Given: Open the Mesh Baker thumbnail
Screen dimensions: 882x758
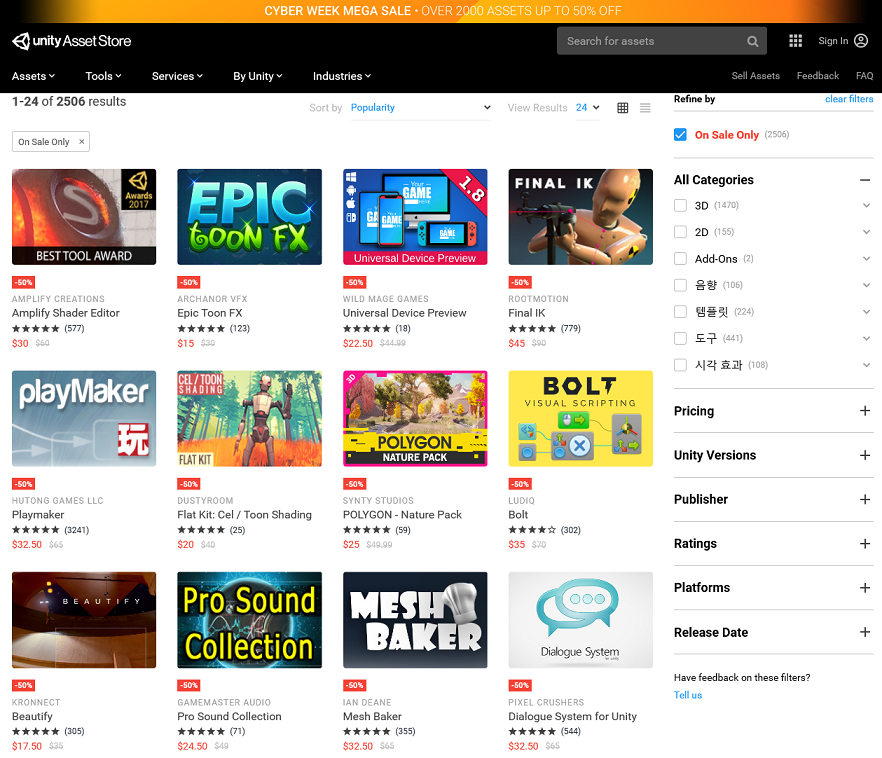Looking at the screenshot, I should [x=415, y=620].
